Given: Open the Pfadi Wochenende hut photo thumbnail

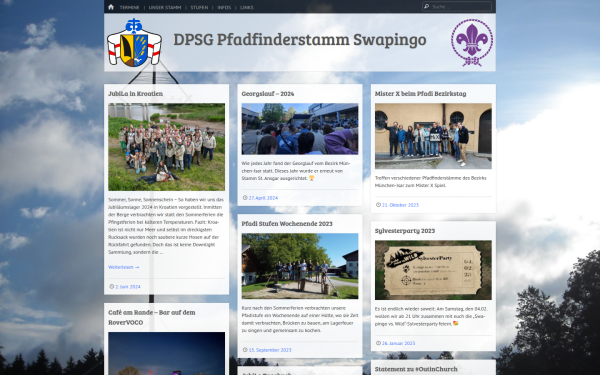Looking at the screenshot, I should pyautogui.click(x=300, y=266).
